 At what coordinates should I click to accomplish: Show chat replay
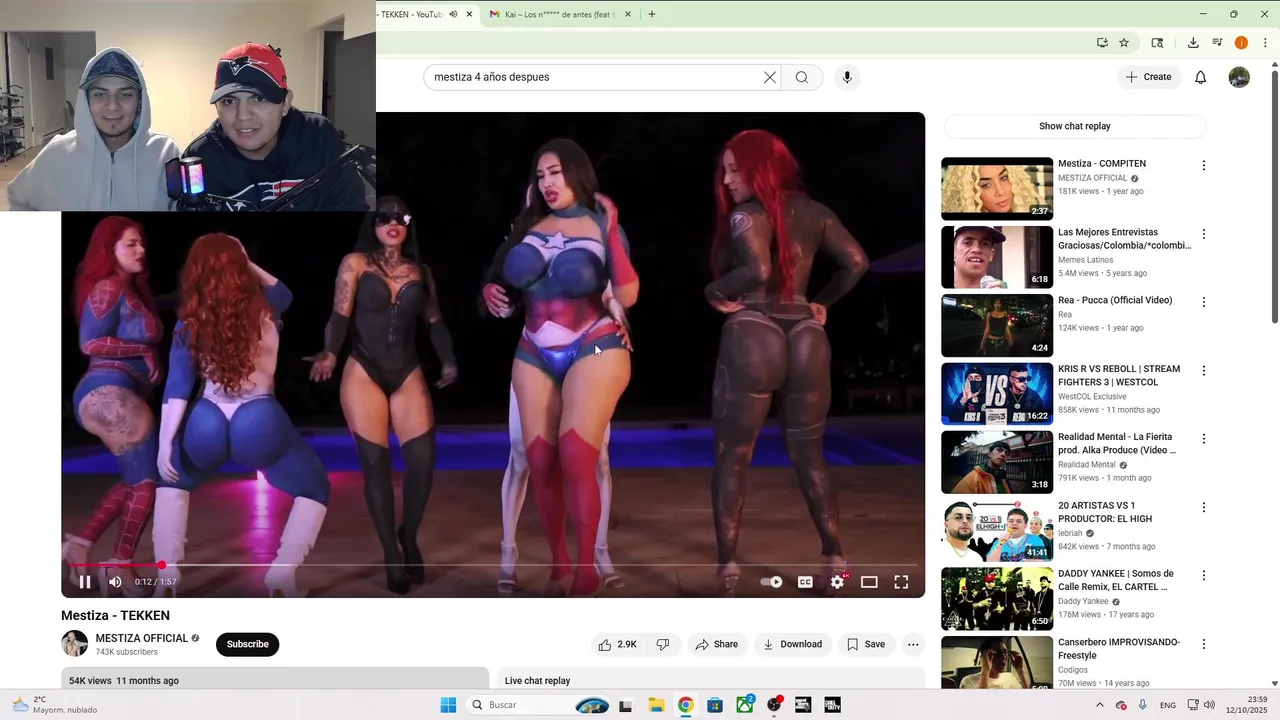pos(1075,126)
